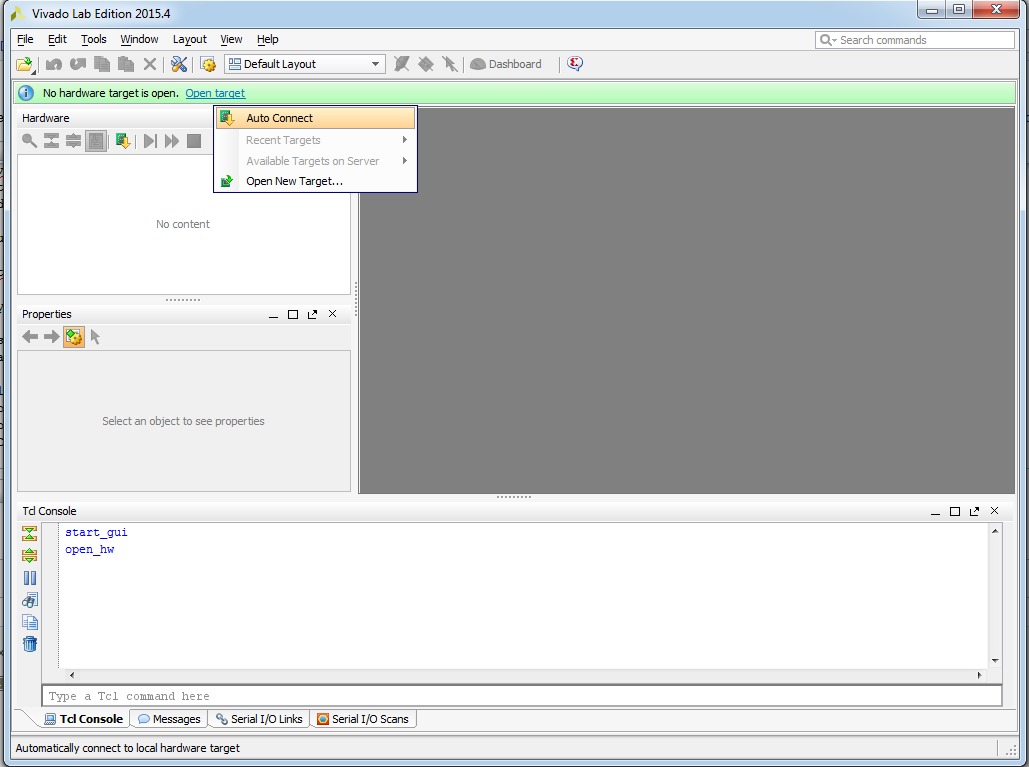The width and height of the screenshot is (1029, 767).
Task: Click the Paste toolbar icon
Action: [125, 64]
